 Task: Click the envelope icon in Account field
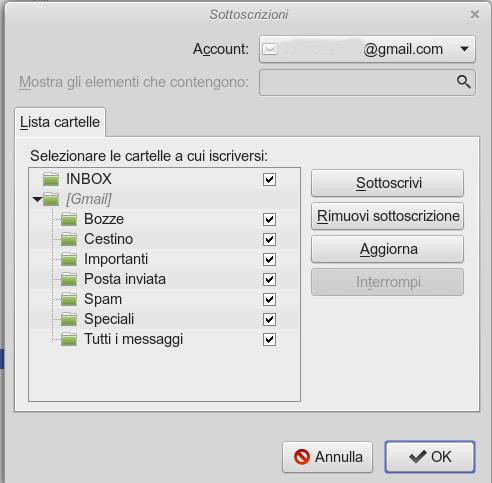pyautogui.click(x=270, y=49)
